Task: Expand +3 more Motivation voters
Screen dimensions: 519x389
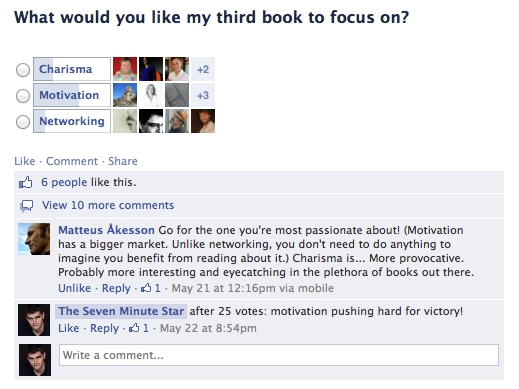Action: pos(203,95)
